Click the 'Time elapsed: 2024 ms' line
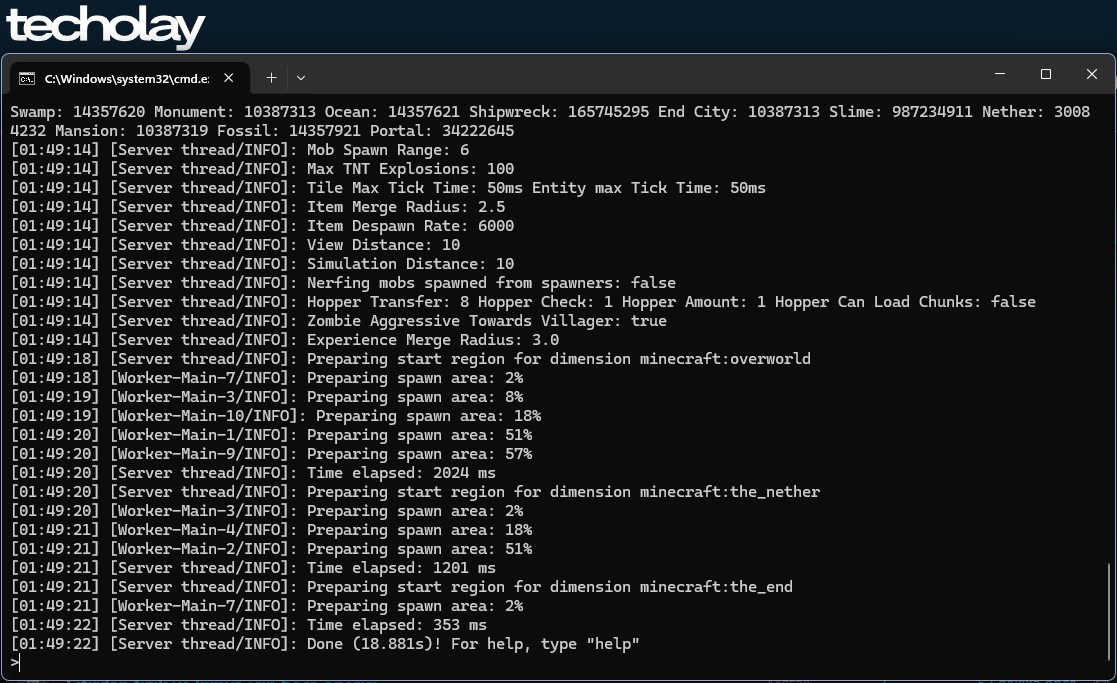 click(x=253, y=473)
